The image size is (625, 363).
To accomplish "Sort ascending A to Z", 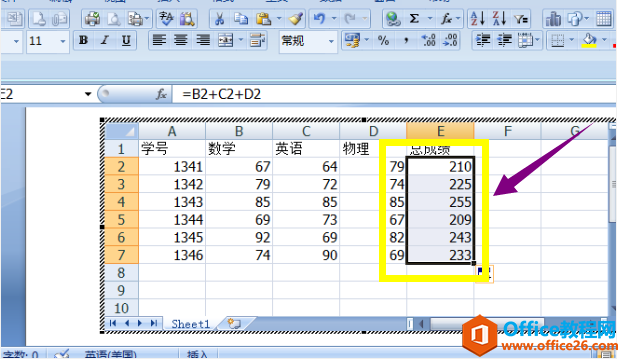I will point(478,19).
